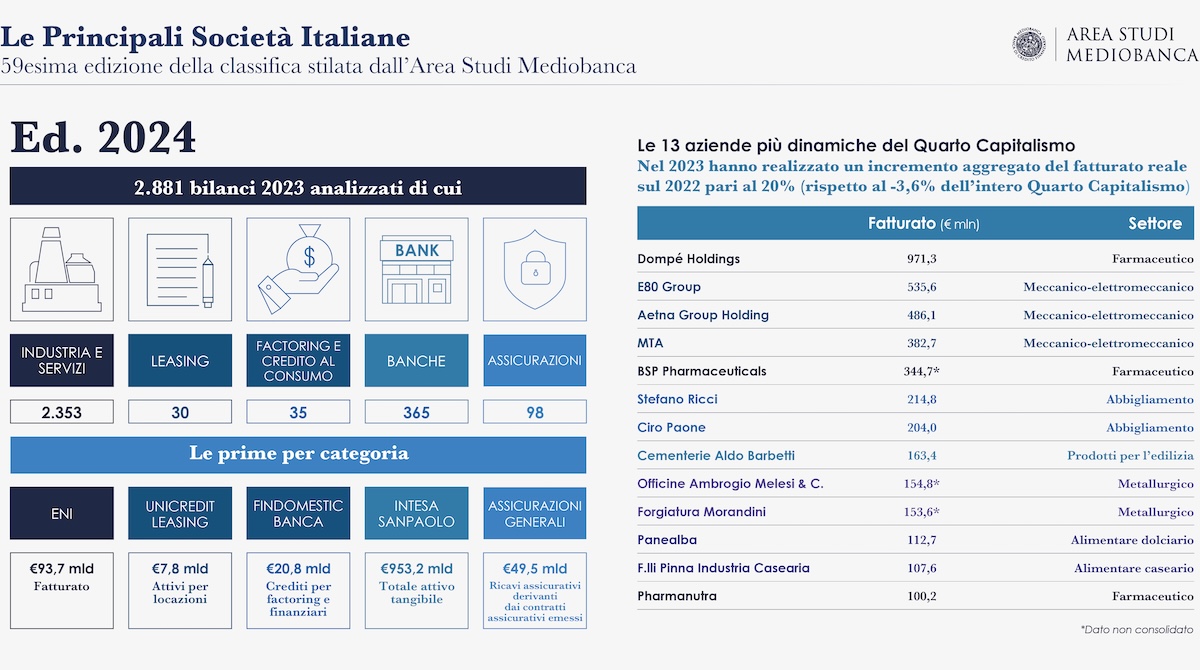Click the '€49,5 mld' insurance revenues box
This screenshot has width=1200, height=670.
[x=534, y=589]
